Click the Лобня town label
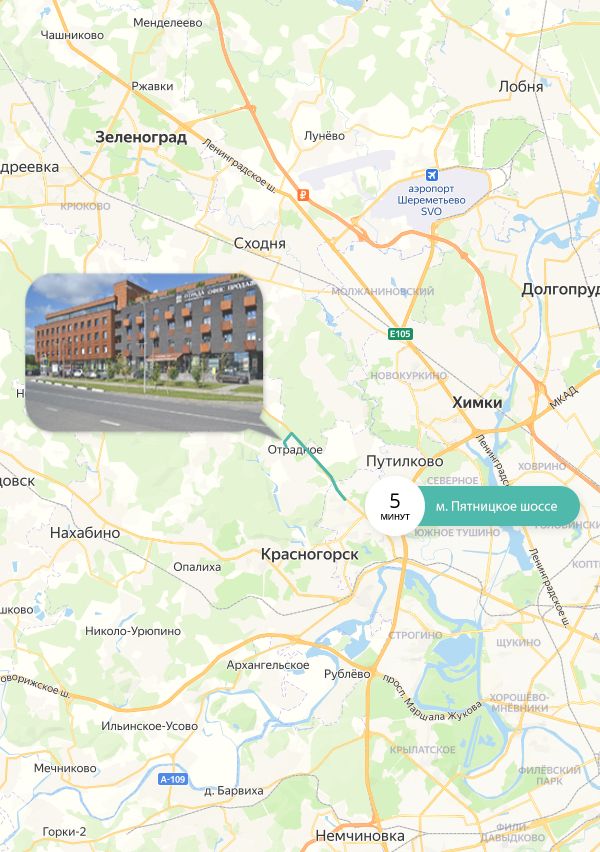The image size is (600, 852). (521, 86)
